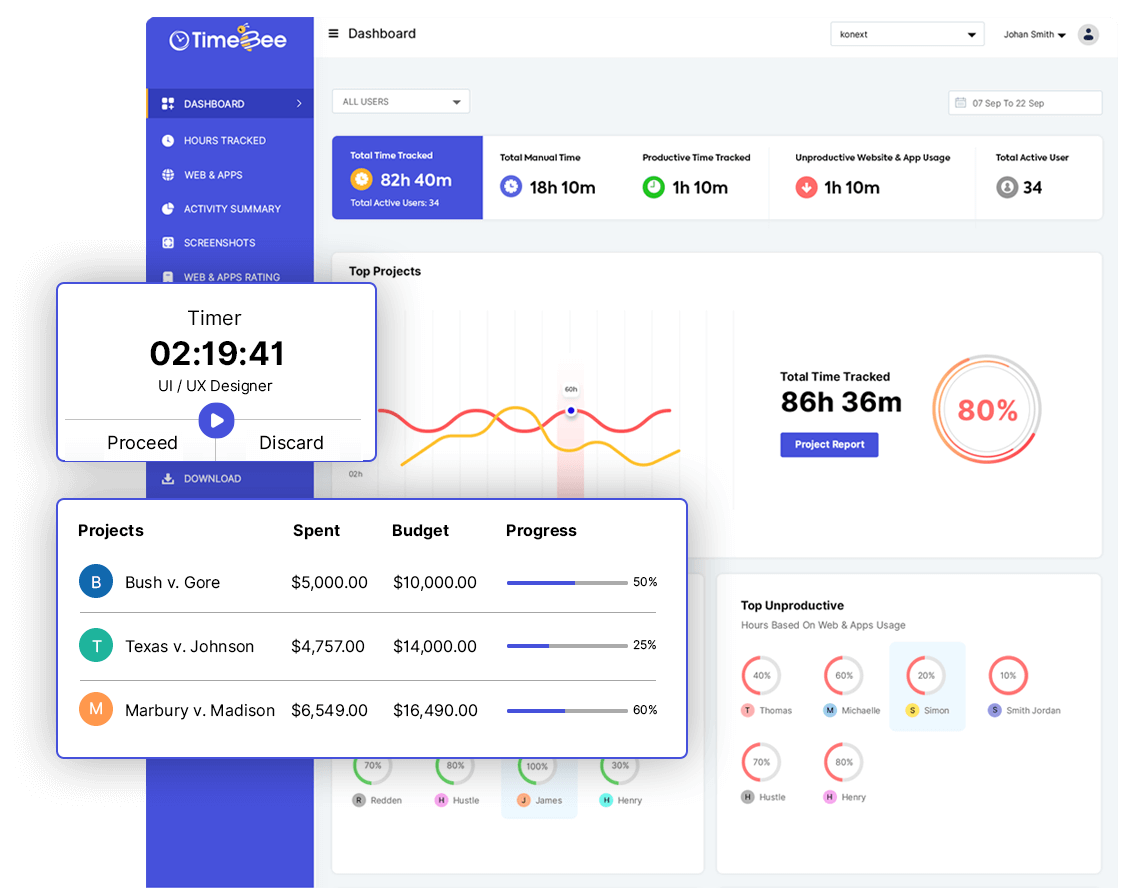Select Simon's highlighted unproductive card

tap(927, 685)
